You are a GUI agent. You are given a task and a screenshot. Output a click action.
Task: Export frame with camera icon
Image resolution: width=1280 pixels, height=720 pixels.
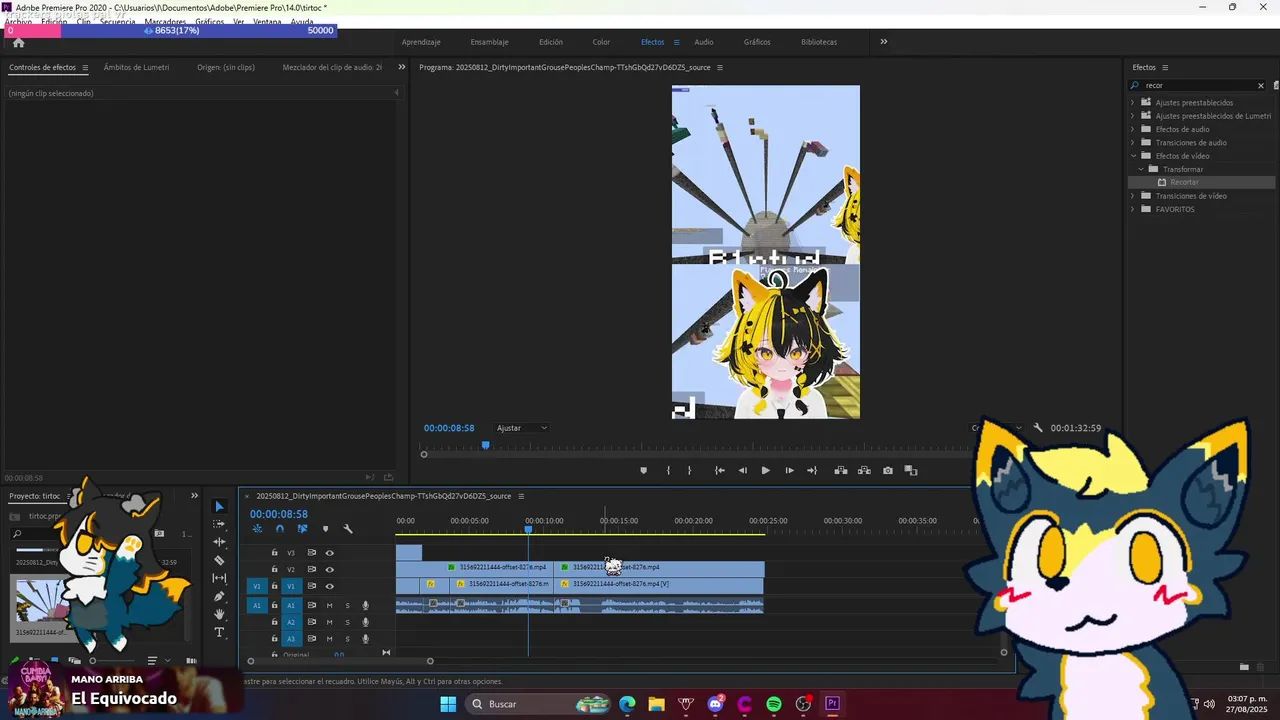888,470
